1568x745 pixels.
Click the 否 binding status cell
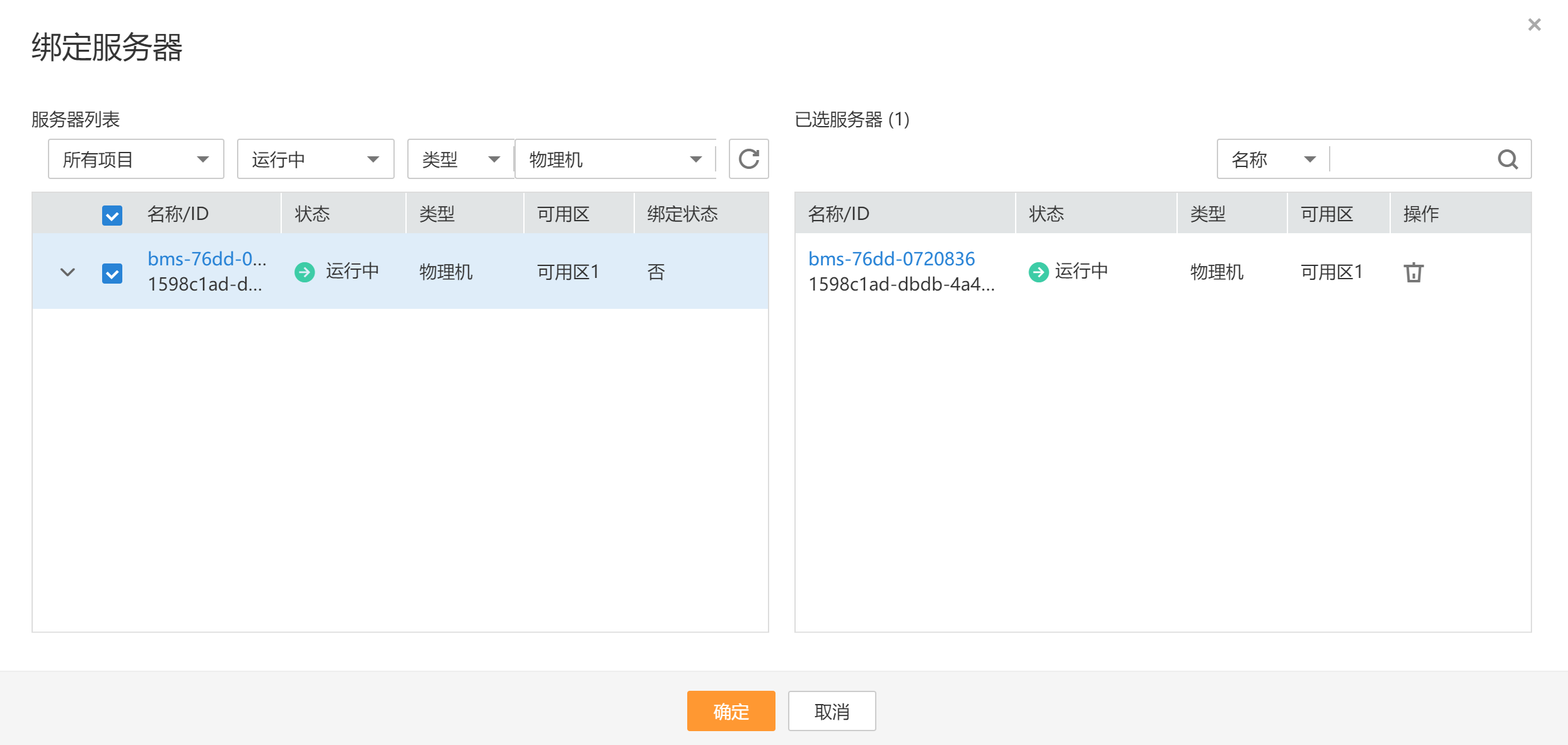[656, 272]
